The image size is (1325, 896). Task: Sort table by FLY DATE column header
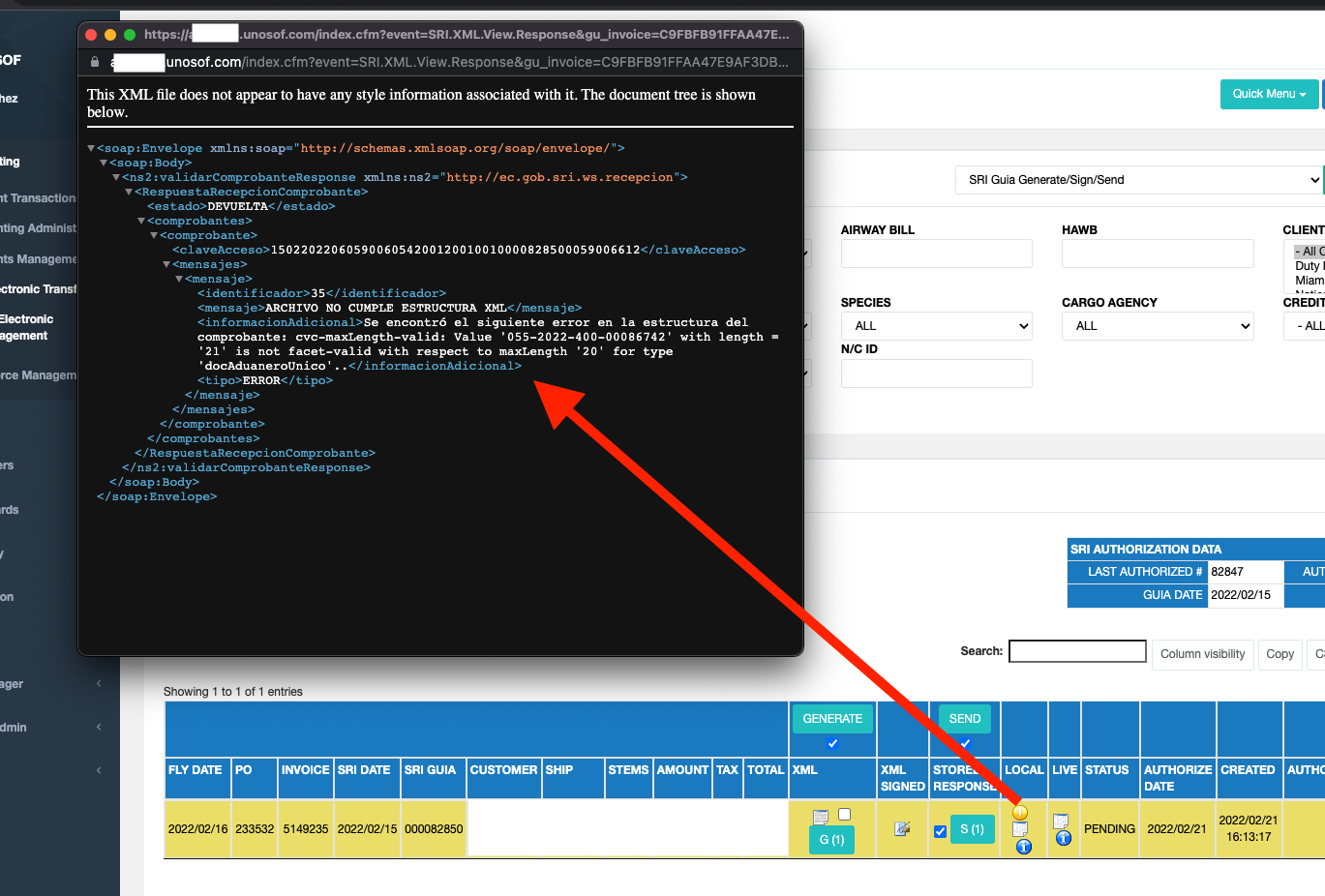pyautogui.click(x=196, y=770)
